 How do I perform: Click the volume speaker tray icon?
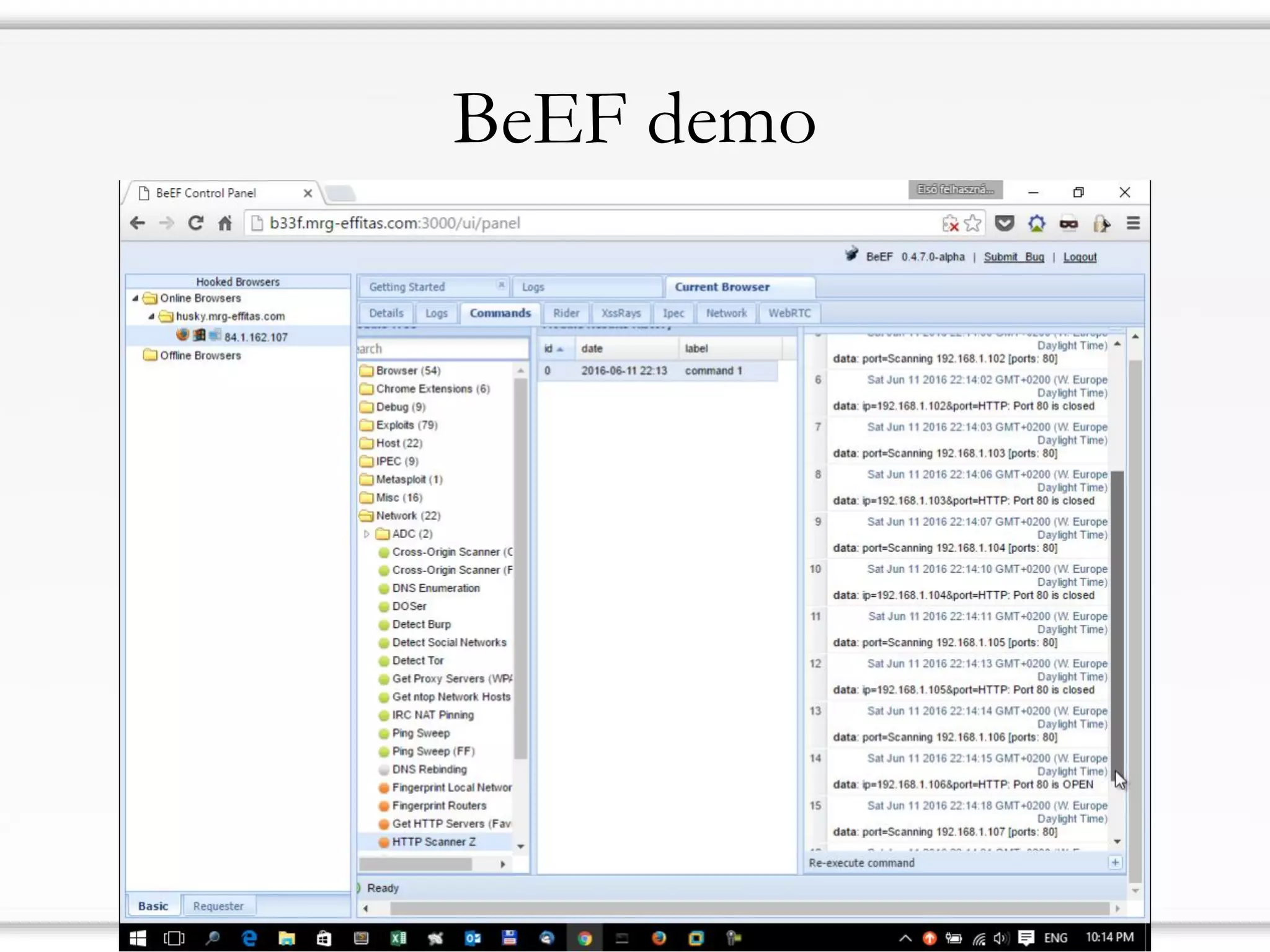tap(1001, 938)
